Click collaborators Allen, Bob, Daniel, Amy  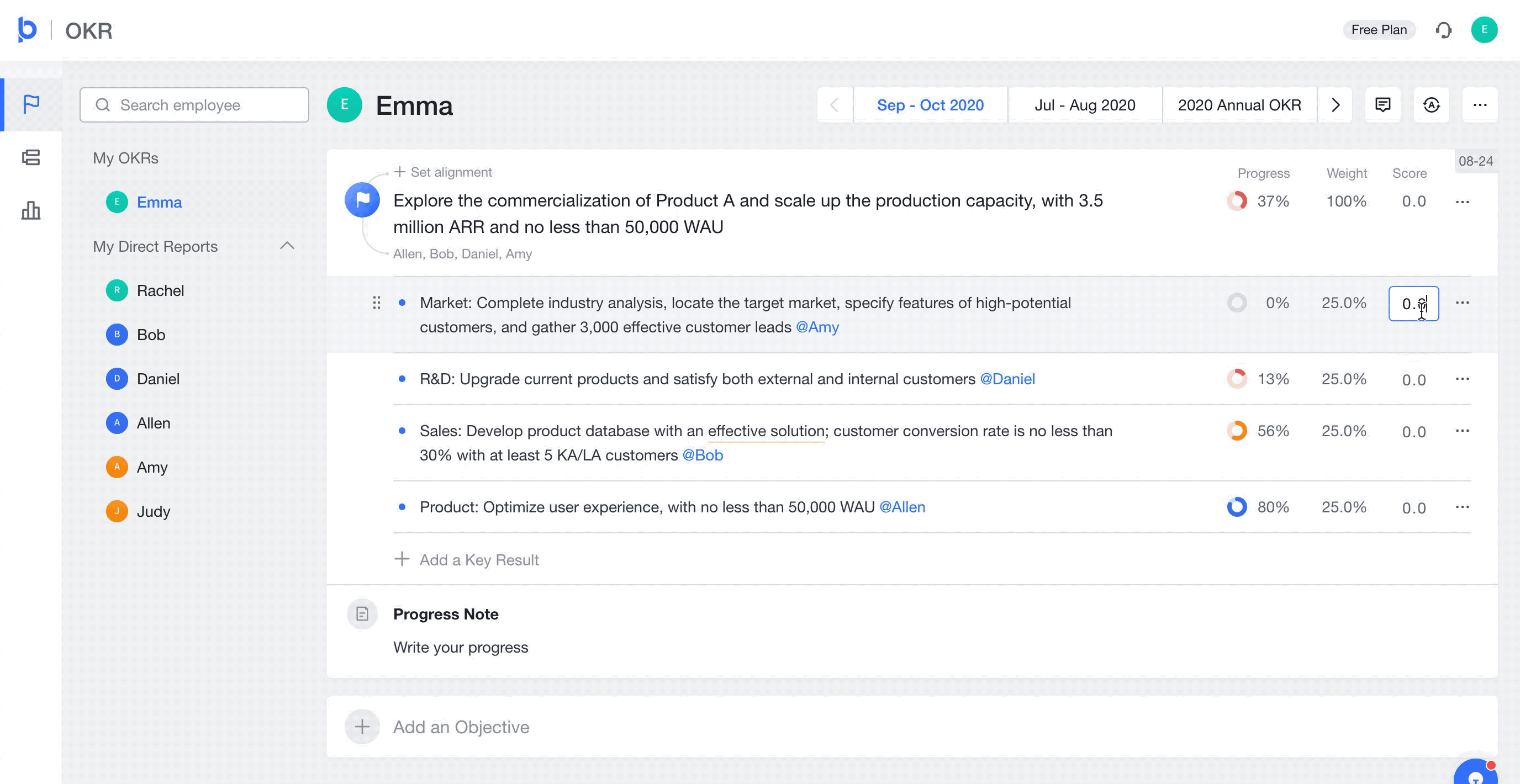point(463,253)
